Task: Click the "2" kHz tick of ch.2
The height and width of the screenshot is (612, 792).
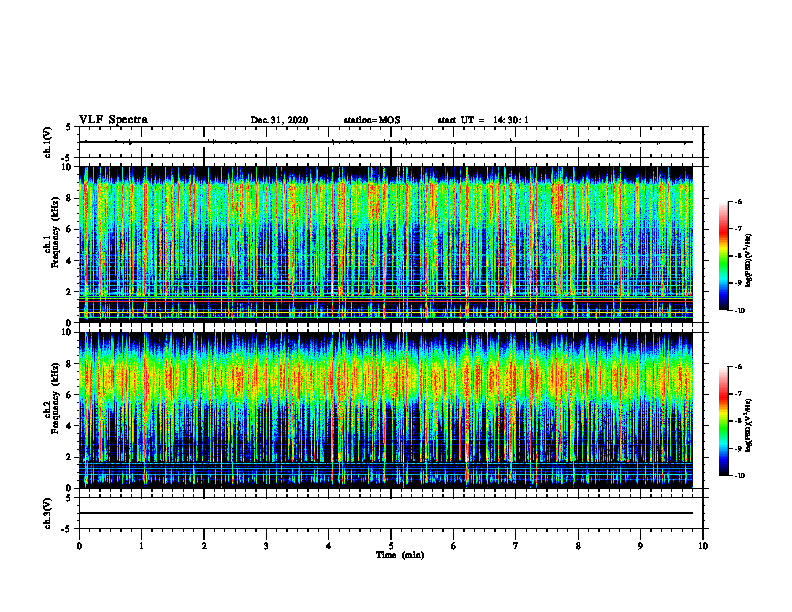Action: (70, 457)
